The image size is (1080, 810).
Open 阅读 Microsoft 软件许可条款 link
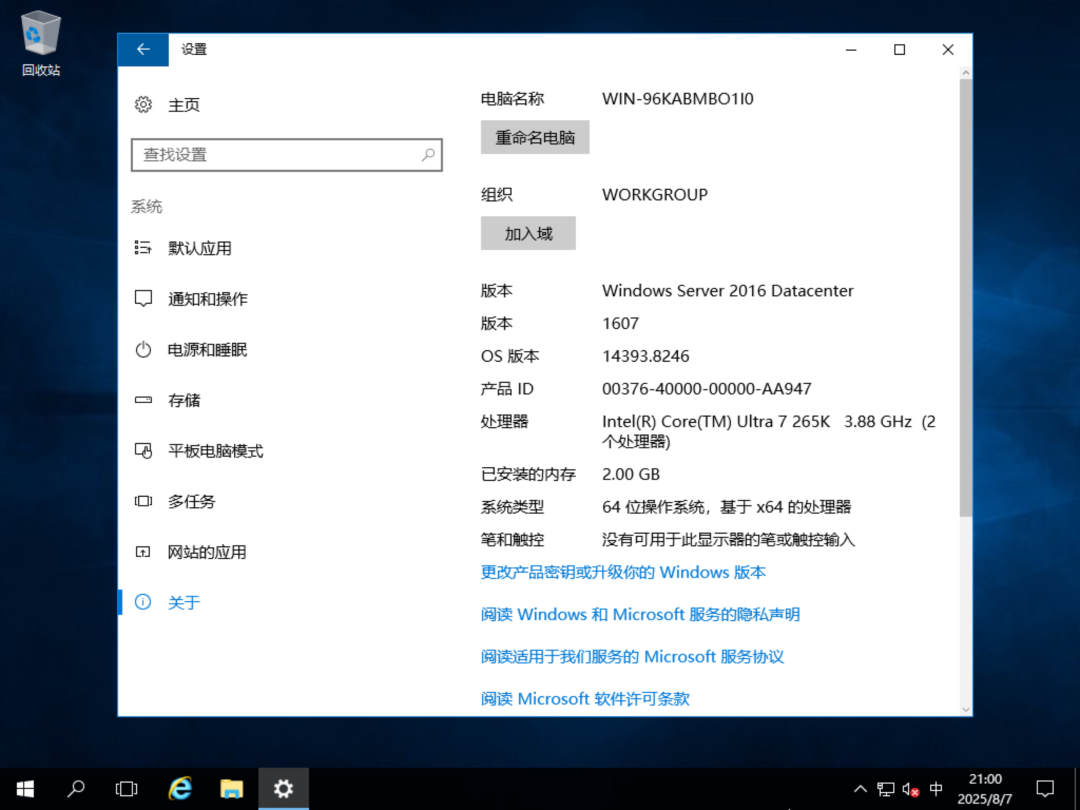point(585,698)
